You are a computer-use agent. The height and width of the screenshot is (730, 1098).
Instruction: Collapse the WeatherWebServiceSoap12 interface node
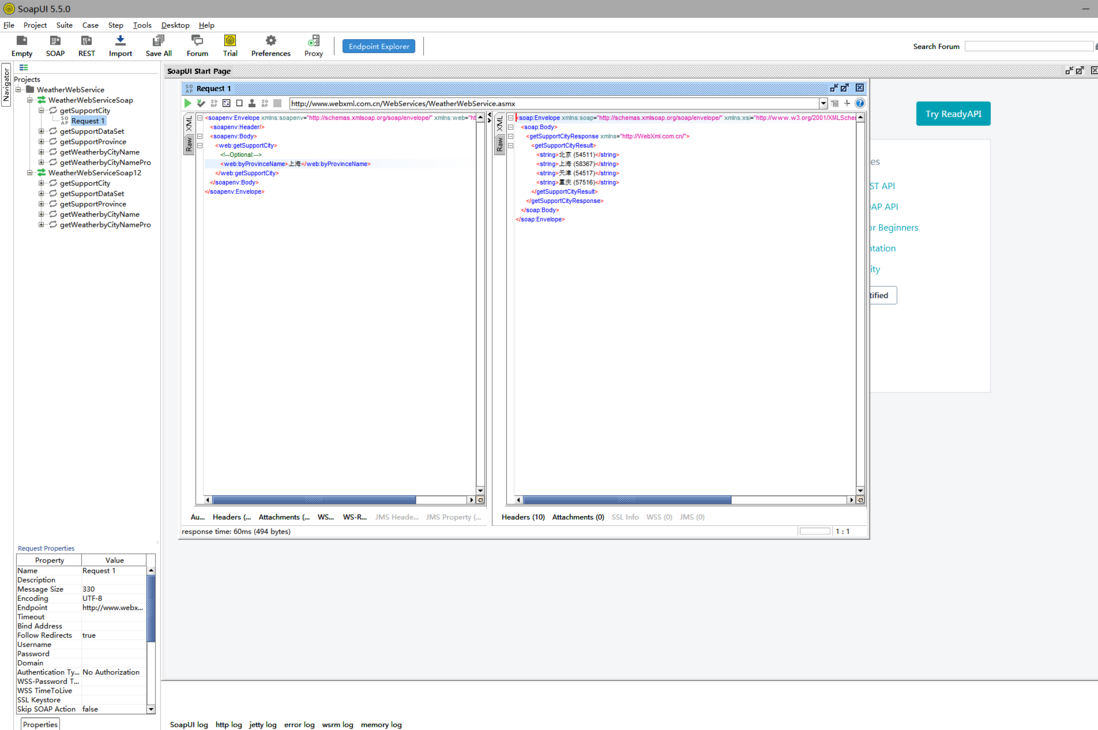29,172
